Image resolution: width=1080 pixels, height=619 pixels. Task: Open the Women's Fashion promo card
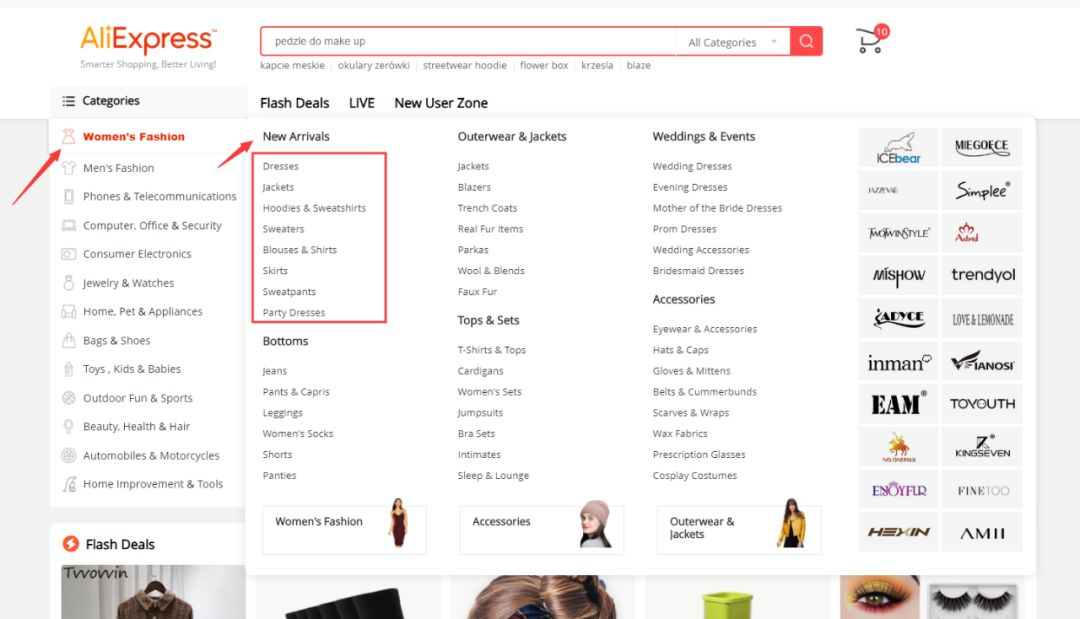point(344,529)
